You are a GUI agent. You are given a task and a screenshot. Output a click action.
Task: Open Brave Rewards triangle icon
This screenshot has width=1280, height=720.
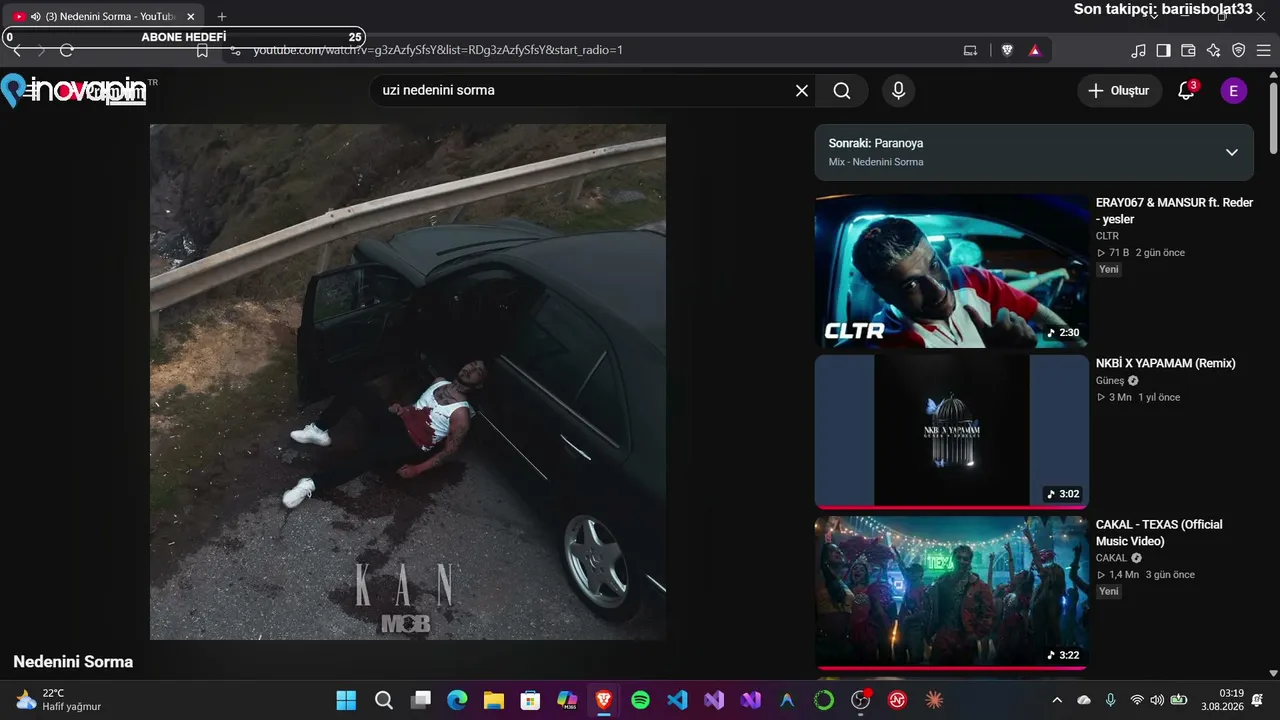[1035, 50]
